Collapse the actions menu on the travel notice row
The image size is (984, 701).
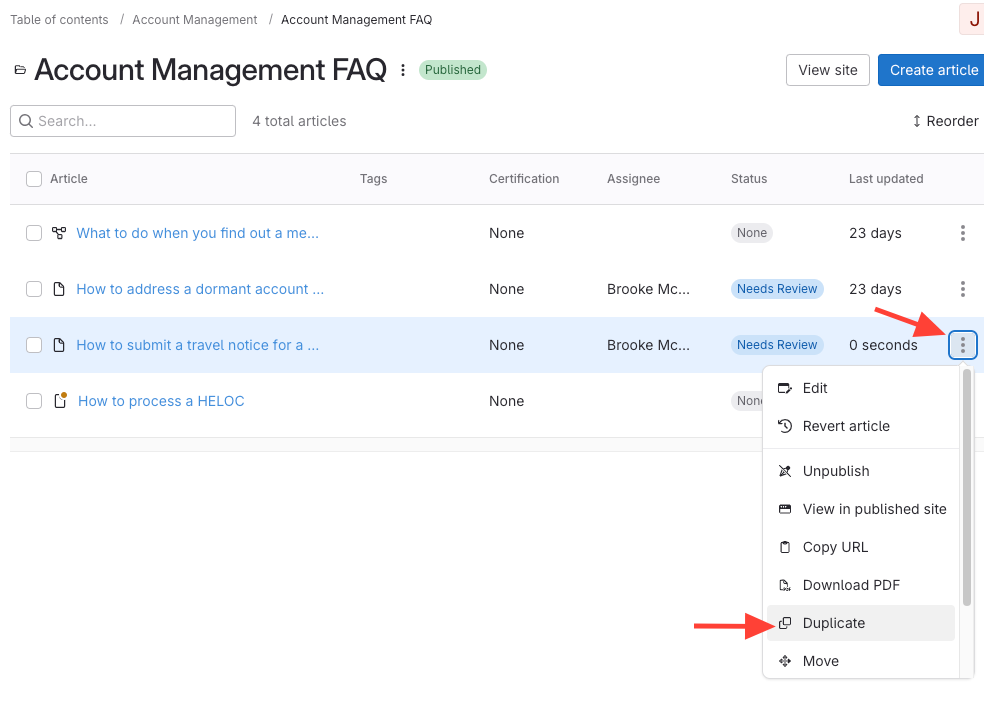click(x=962, y=345)
